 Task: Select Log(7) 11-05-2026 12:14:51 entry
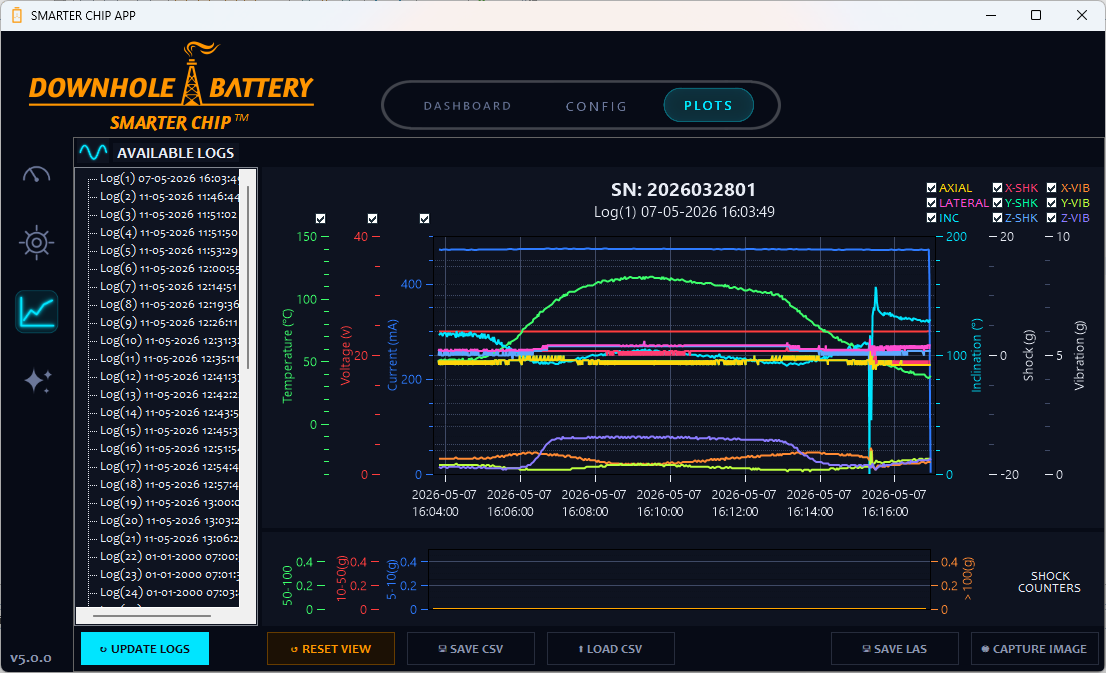[169, 286]
